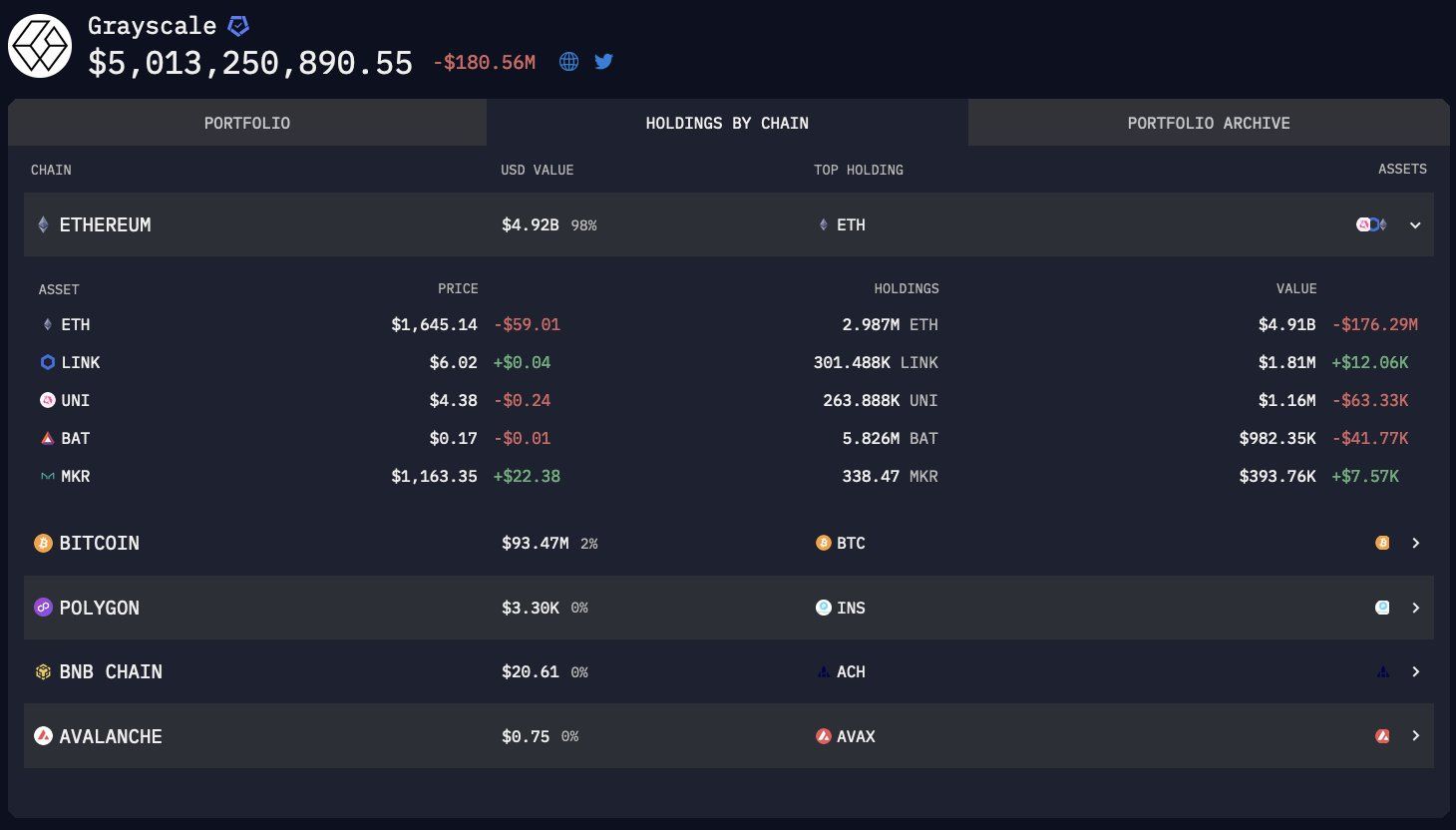Screen dimensions: 1456x830
Task: Click the LINK token icon
Action: coord(47,362)
